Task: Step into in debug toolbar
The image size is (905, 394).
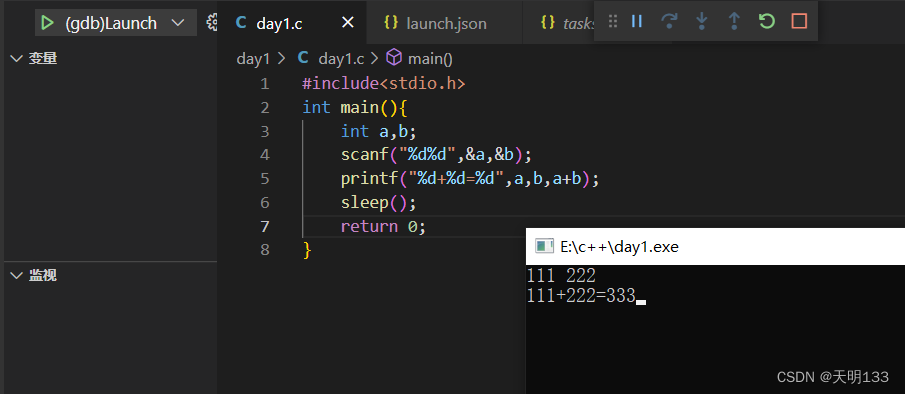Action: pyautogui.click(x=702, y=21)
